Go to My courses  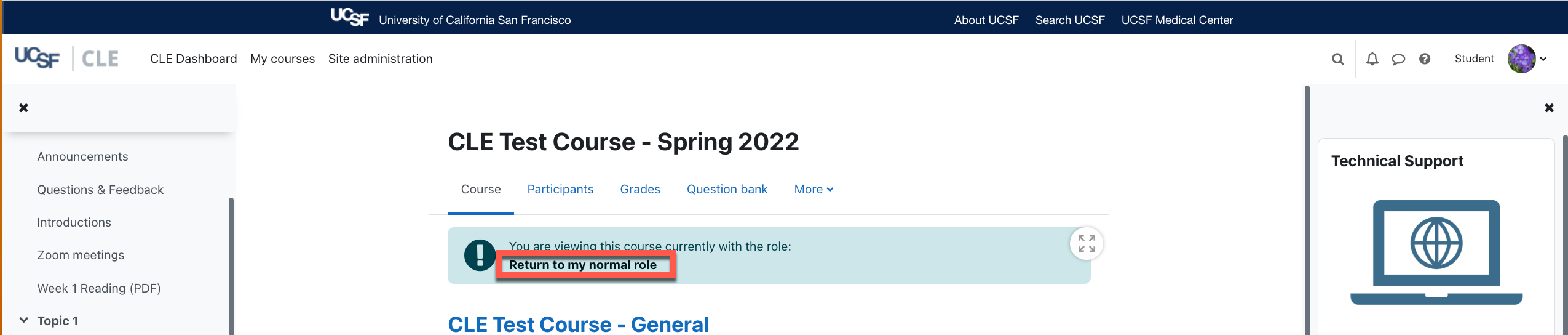pos(282,59)
